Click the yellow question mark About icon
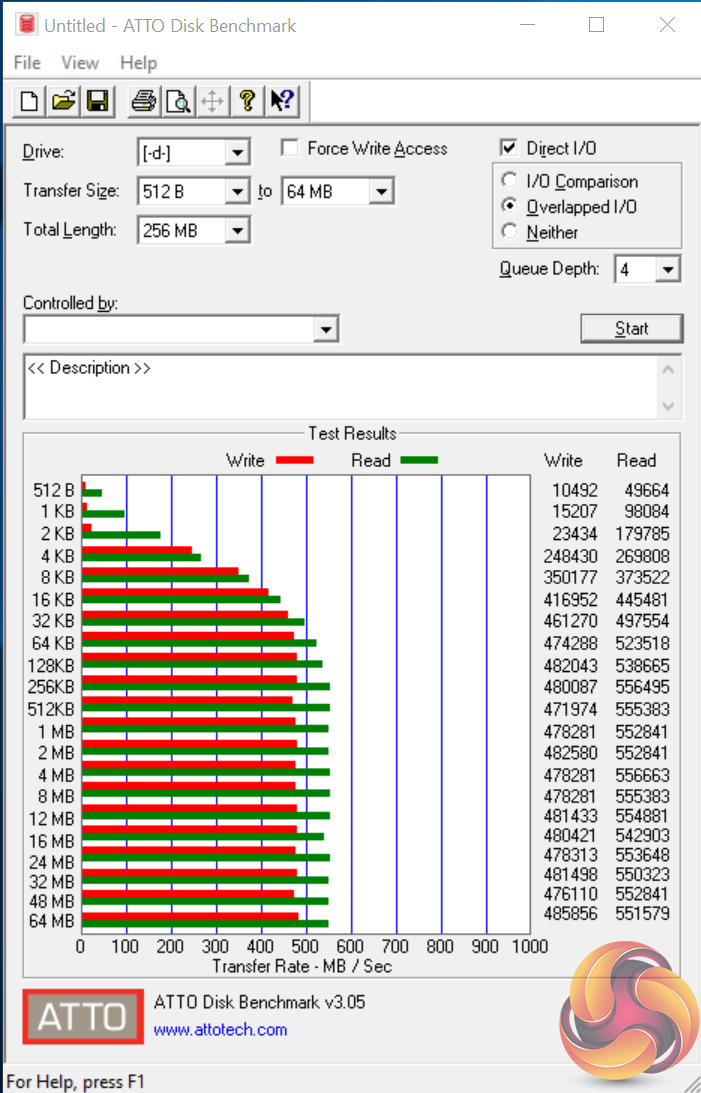Screen dimensions: 701x1093 [247, 101]
